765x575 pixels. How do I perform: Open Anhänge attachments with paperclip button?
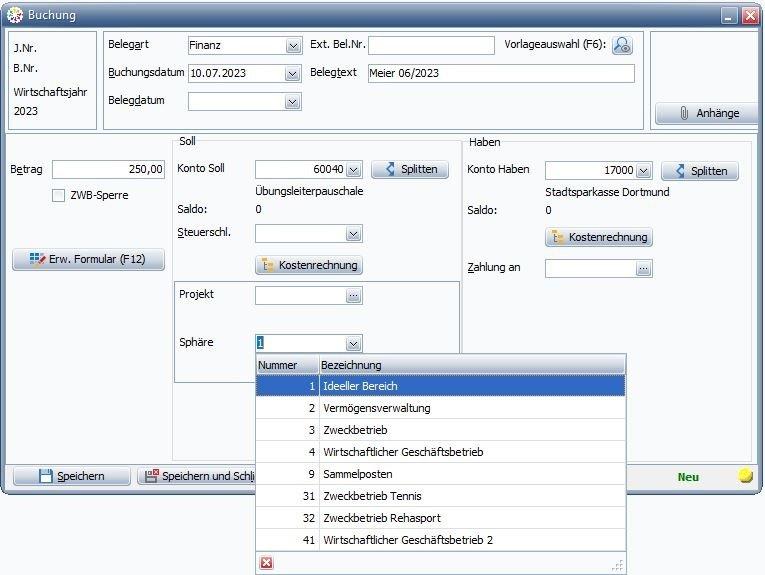click(706, 113)
